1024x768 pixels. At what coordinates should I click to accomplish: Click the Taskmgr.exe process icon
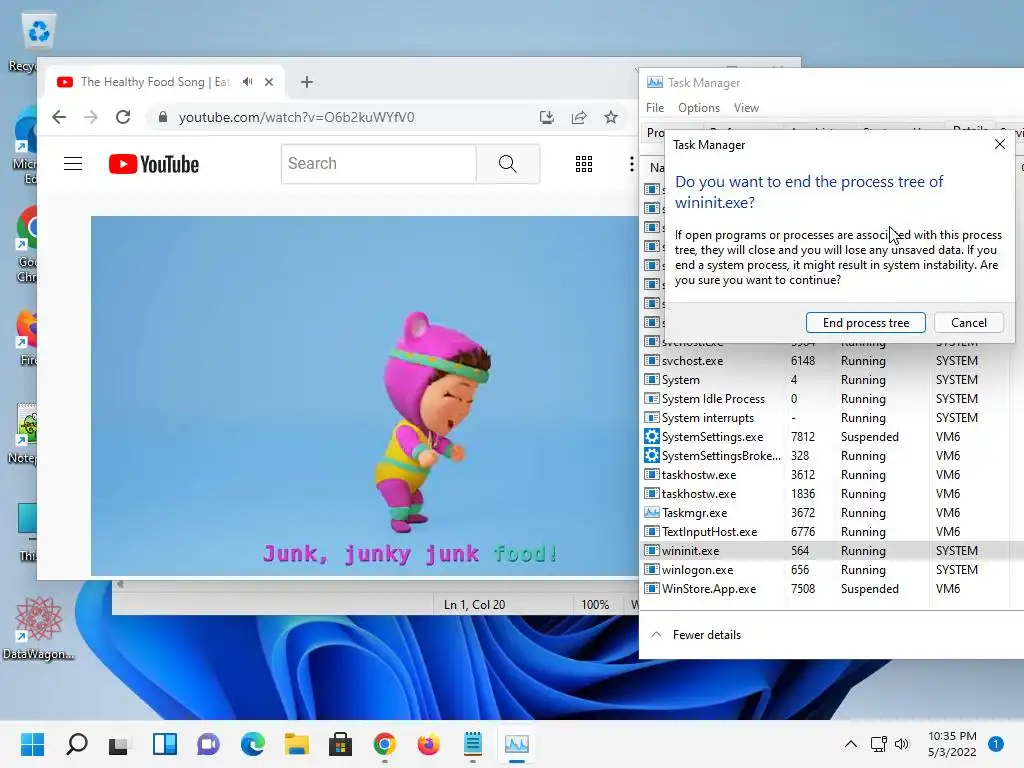[651, 513]
